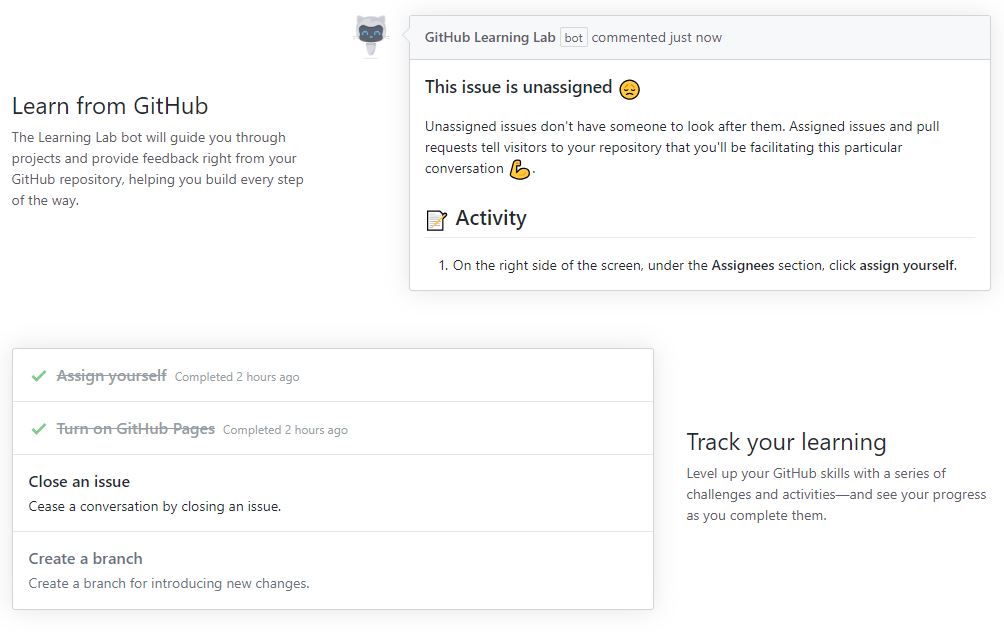Click Cease a conversation description text

pos(154,506)
